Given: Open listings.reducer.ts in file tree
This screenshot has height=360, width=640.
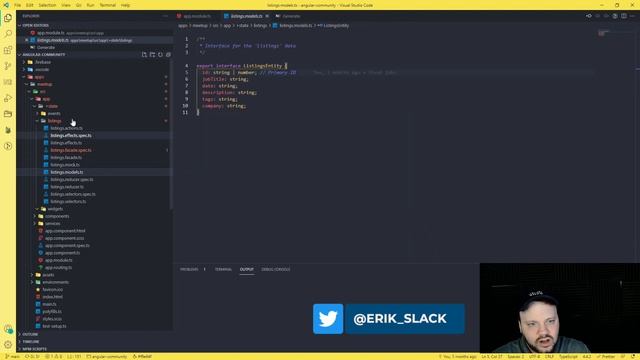Looking at the screenshot, I should pyautogui.click(x=67, y=187).
